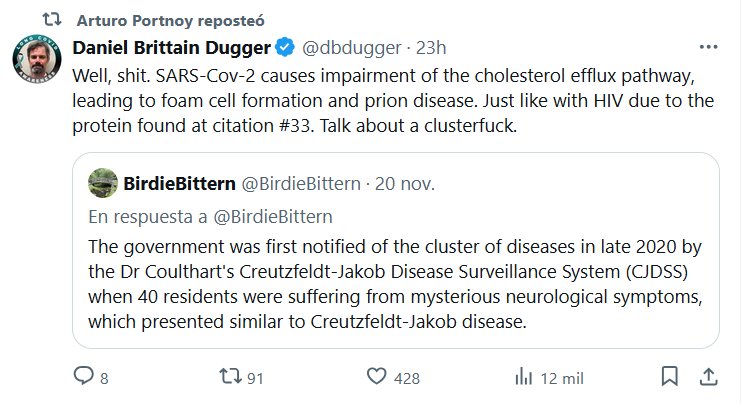Open Daniel Brittain Dugger's profile name
Image resolution: width=744 pixels, height=404 pixels.
coord(172,47)
